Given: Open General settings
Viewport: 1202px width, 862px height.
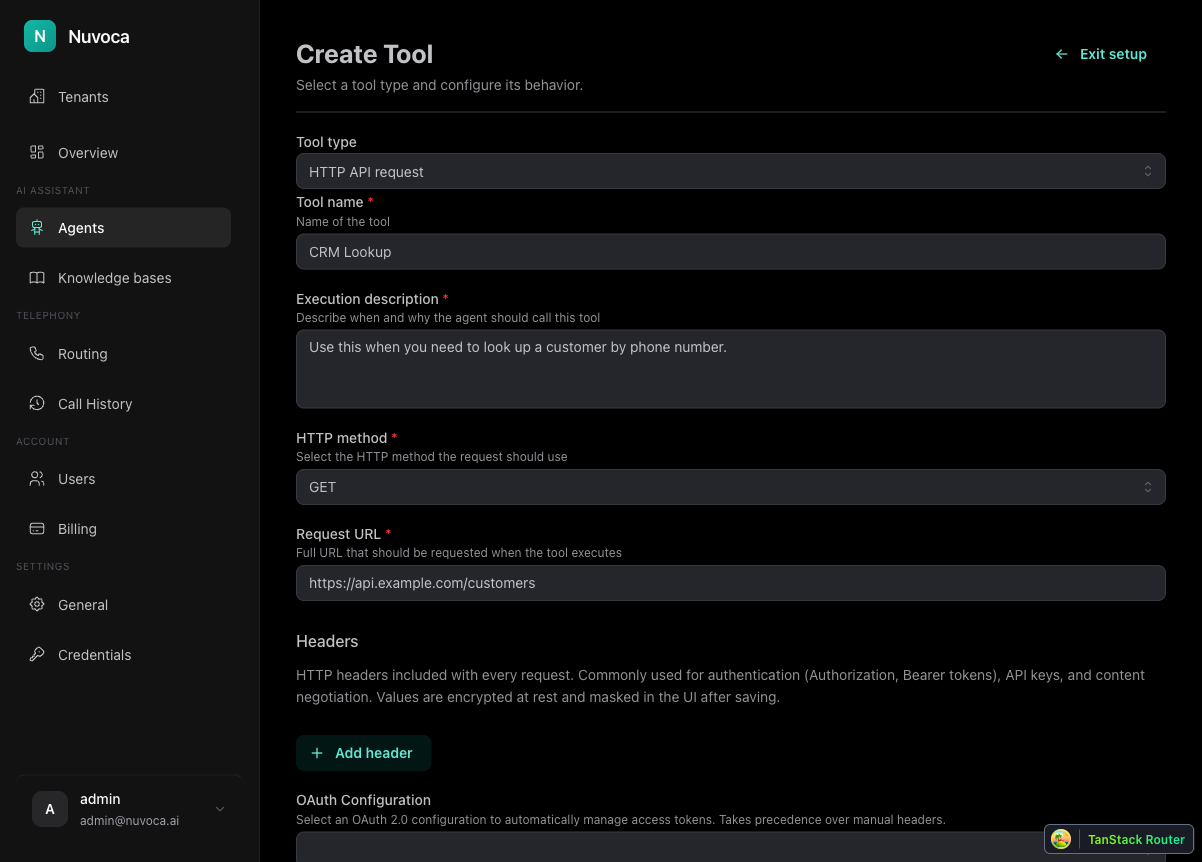Looking at the screenshot, I should (x=123, y=604).
